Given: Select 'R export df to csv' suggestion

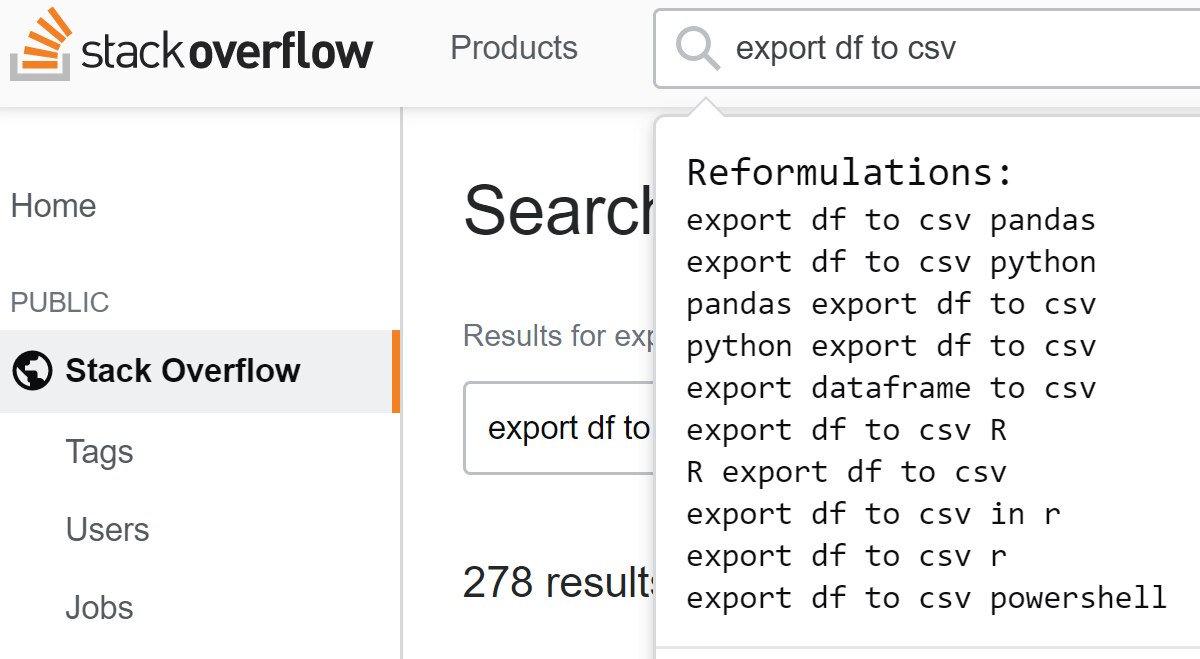Looking at the screenshot, I should click(x=846, y=472).
